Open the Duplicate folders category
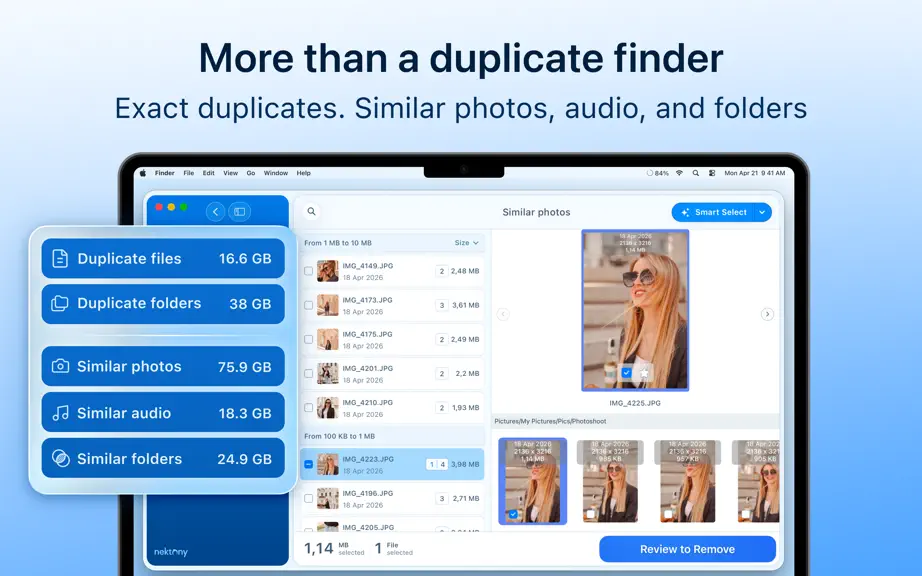 (163, 304)
